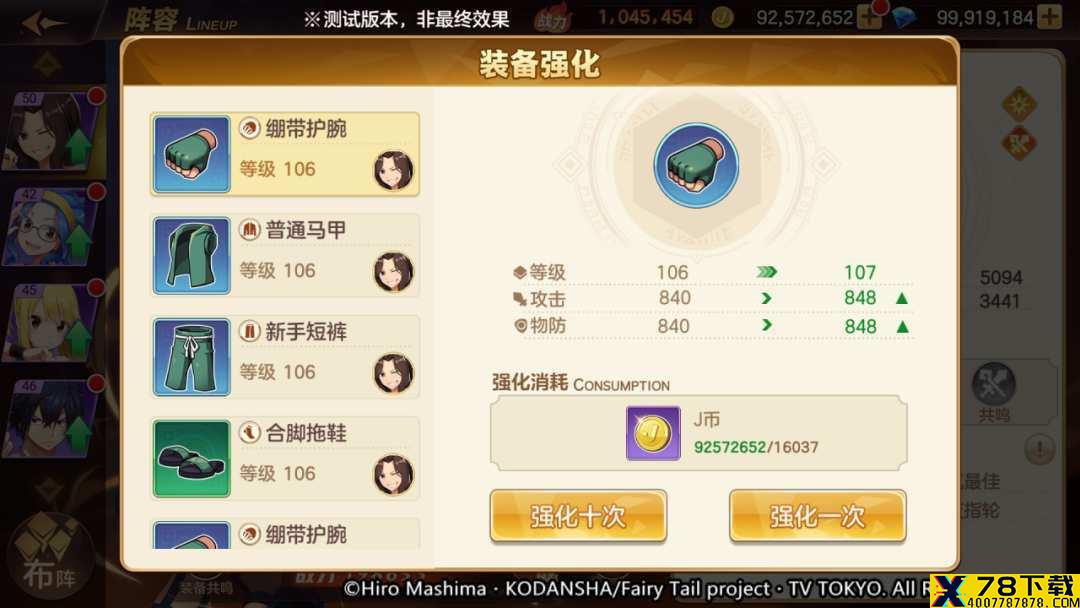Choose 新手短裤 shorts equipment entry
This screenshot has width=1080, height=608.
(x=285, y=357)
